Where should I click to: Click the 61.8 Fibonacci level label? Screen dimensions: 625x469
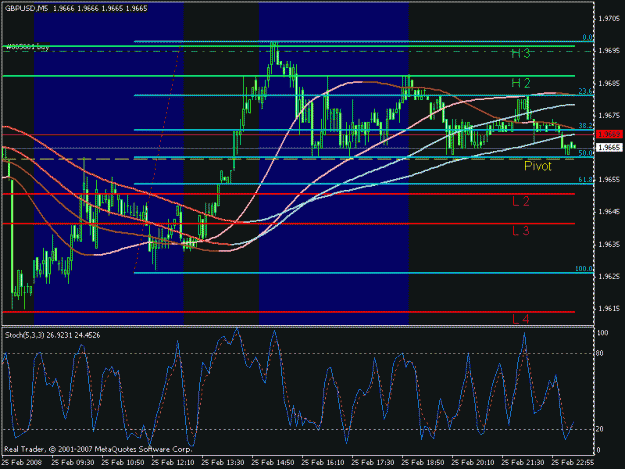586,180
